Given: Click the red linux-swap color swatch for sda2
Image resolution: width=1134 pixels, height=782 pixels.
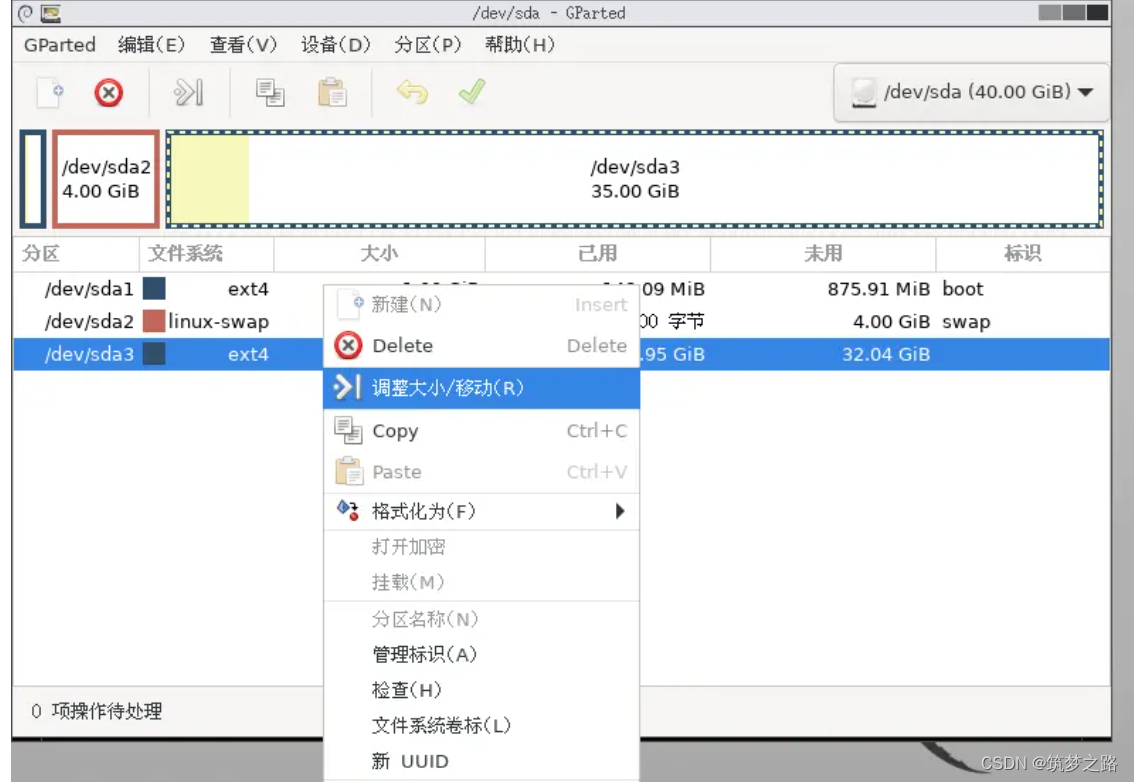Looking at the screenshot, I should [x=154, y=320].
